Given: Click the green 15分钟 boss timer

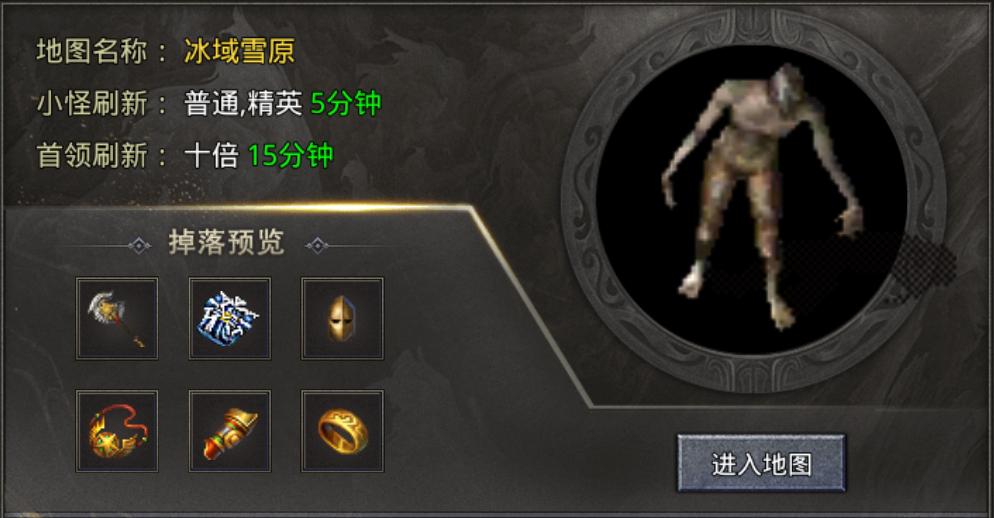Looking at the screenshot, I should (290, 155).
